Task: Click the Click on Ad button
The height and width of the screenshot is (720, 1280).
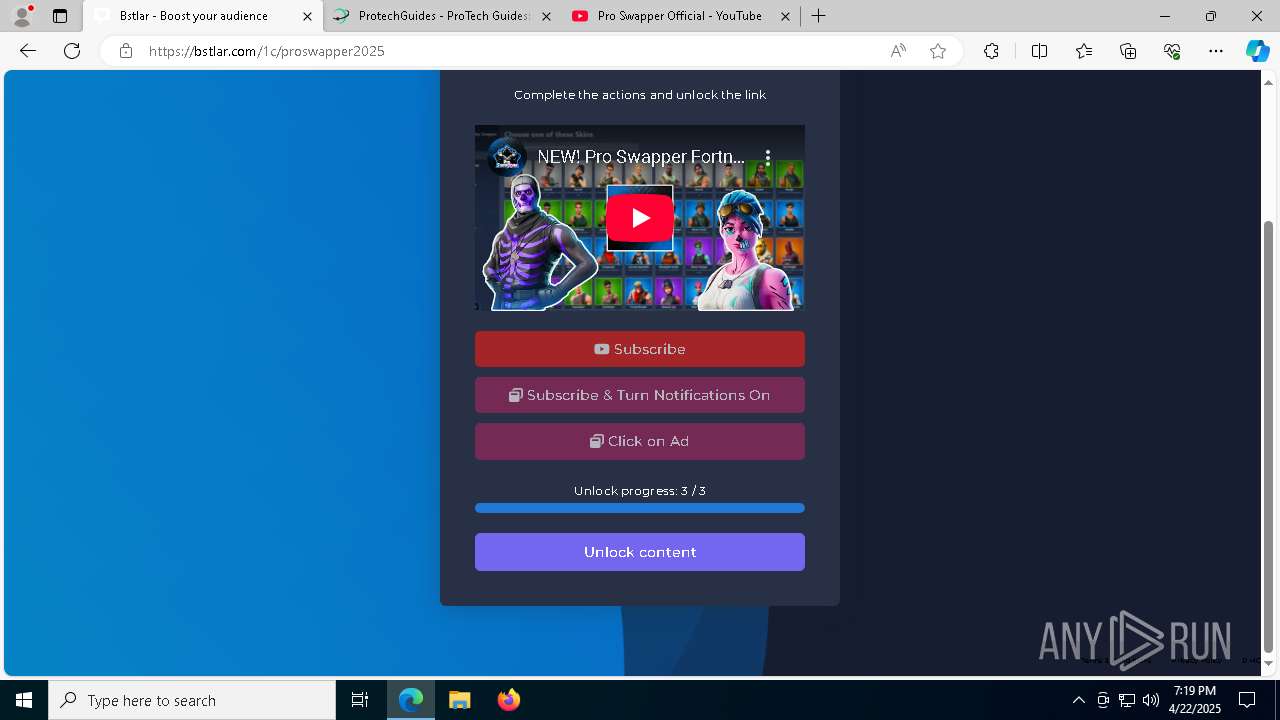Action: tap(640, 441)
